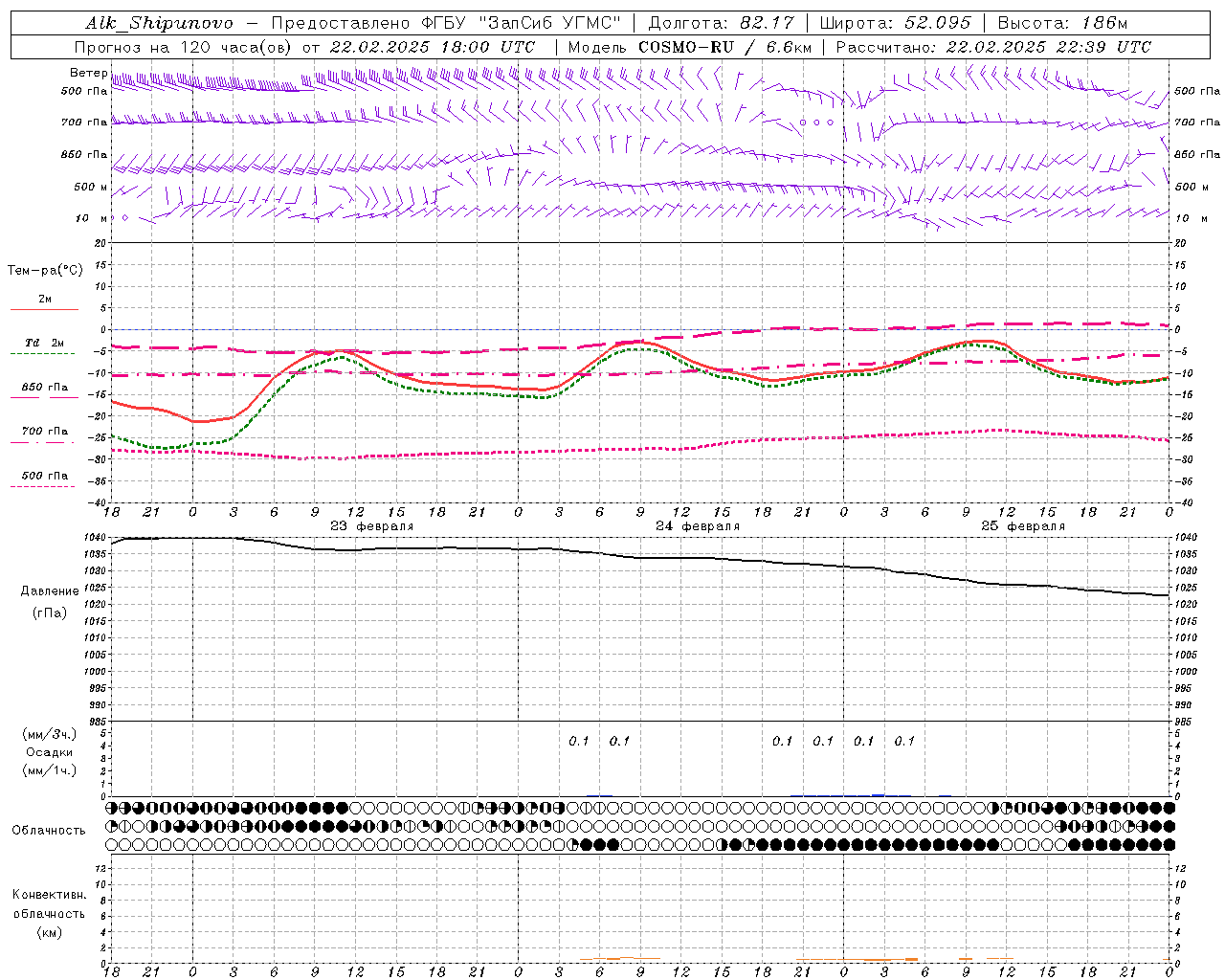Click the 25 февраля date label
Viewport: 1225px width, 980px height.
1023,526
